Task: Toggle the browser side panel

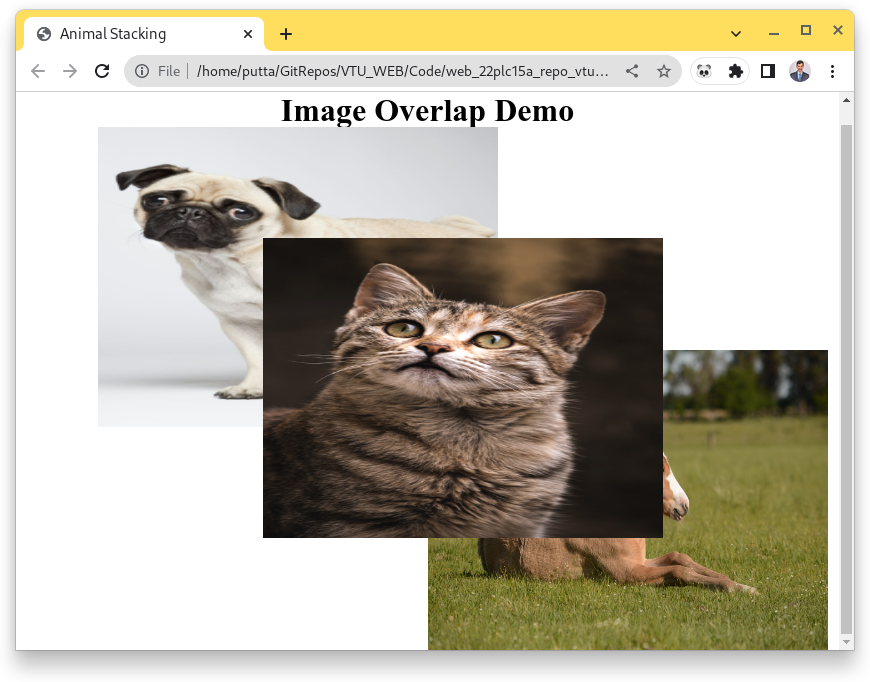Action: [x=768, y=71]
